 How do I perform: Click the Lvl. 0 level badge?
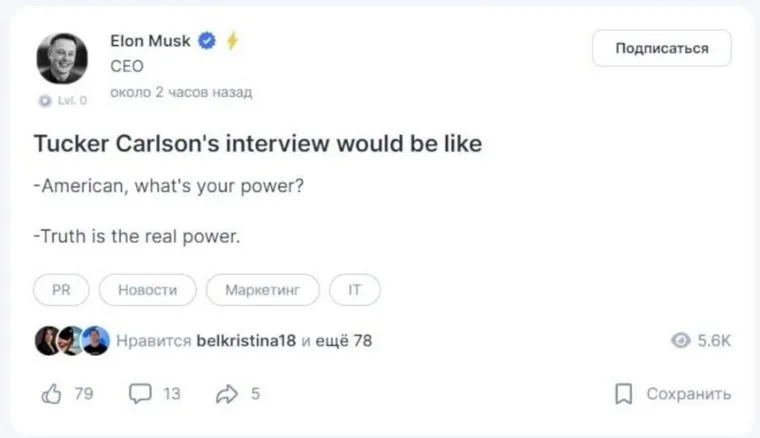[x=62, y=100]
